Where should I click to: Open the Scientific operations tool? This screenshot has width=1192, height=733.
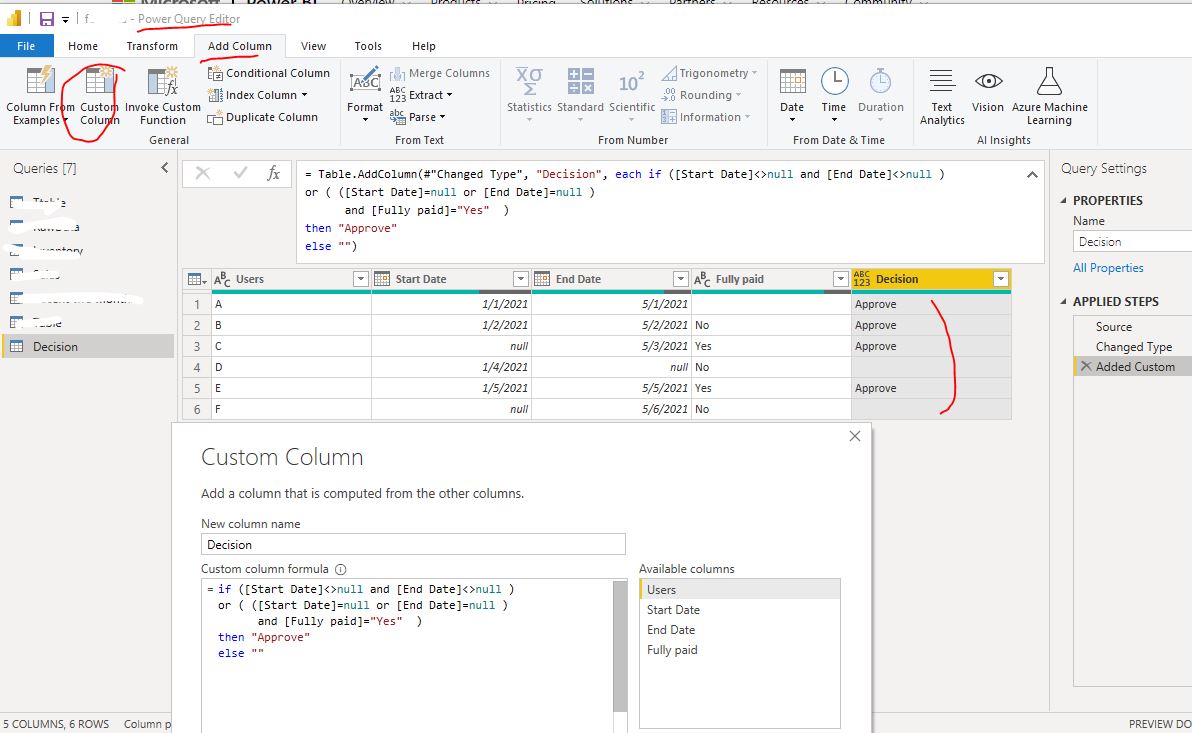[632, 94]
